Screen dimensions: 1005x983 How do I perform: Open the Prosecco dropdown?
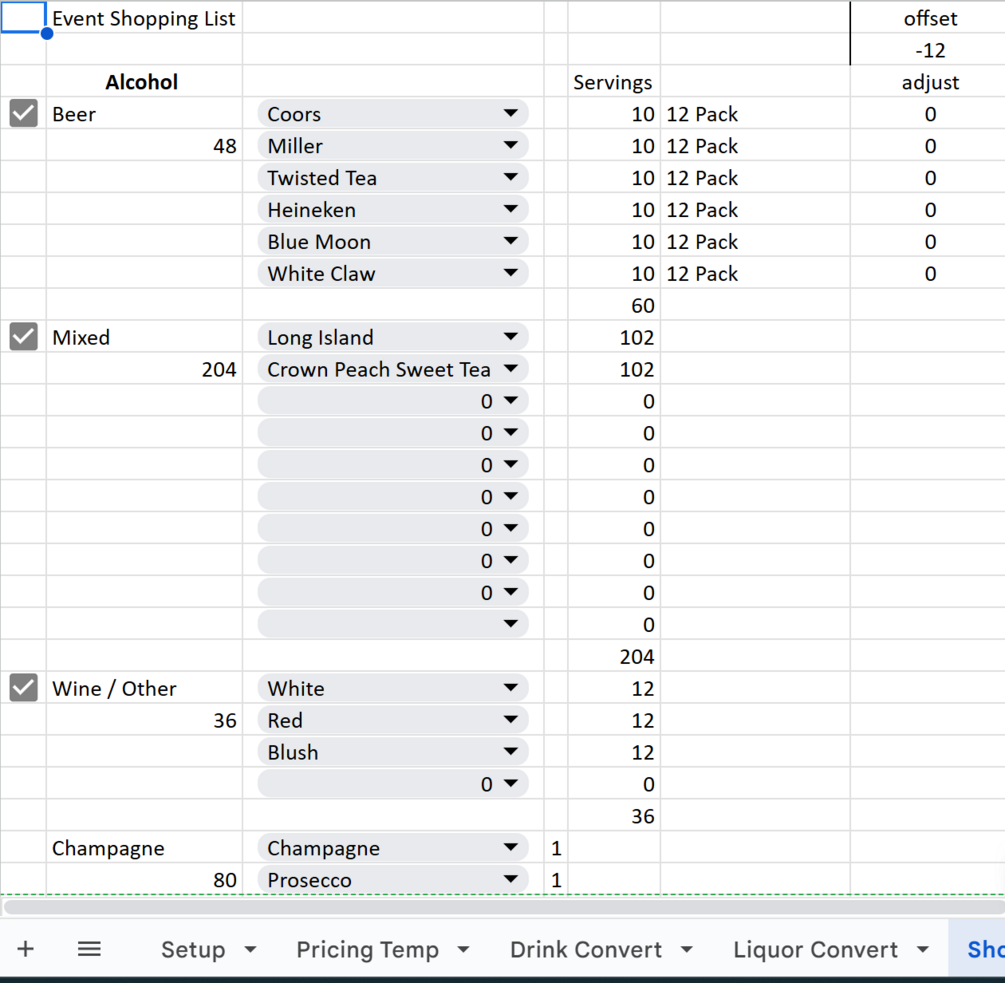(x=393, y=880)
